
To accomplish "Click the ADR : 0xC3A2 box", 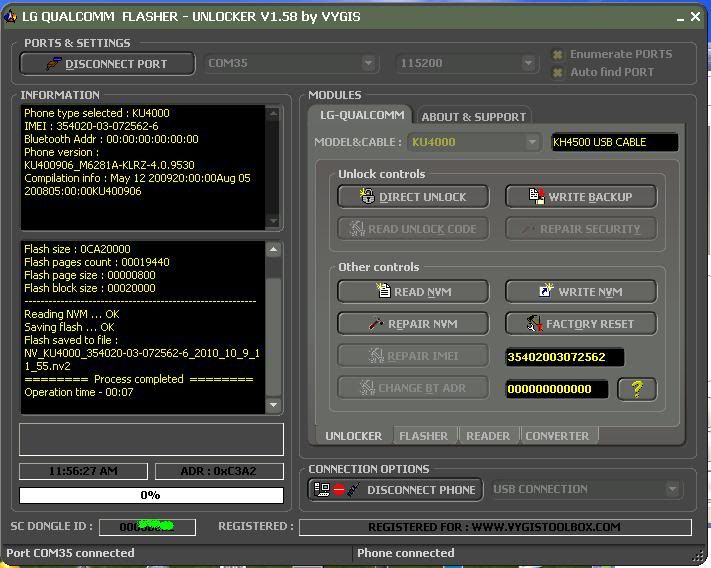I will click(219, 471).
